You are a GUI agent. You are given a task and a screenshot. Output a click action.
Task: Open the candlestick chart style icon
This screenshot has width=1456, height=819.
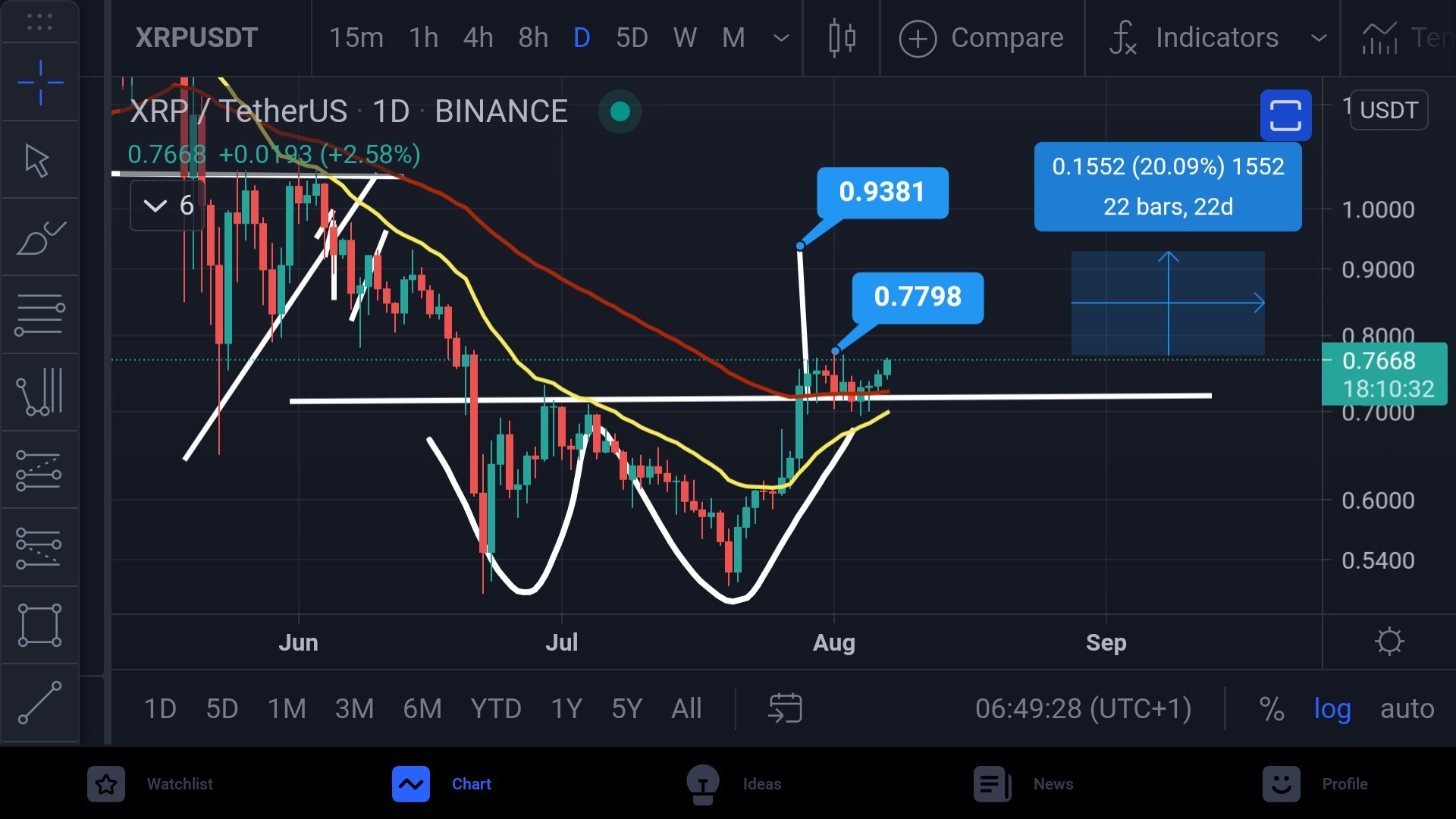tap(842, 37)
